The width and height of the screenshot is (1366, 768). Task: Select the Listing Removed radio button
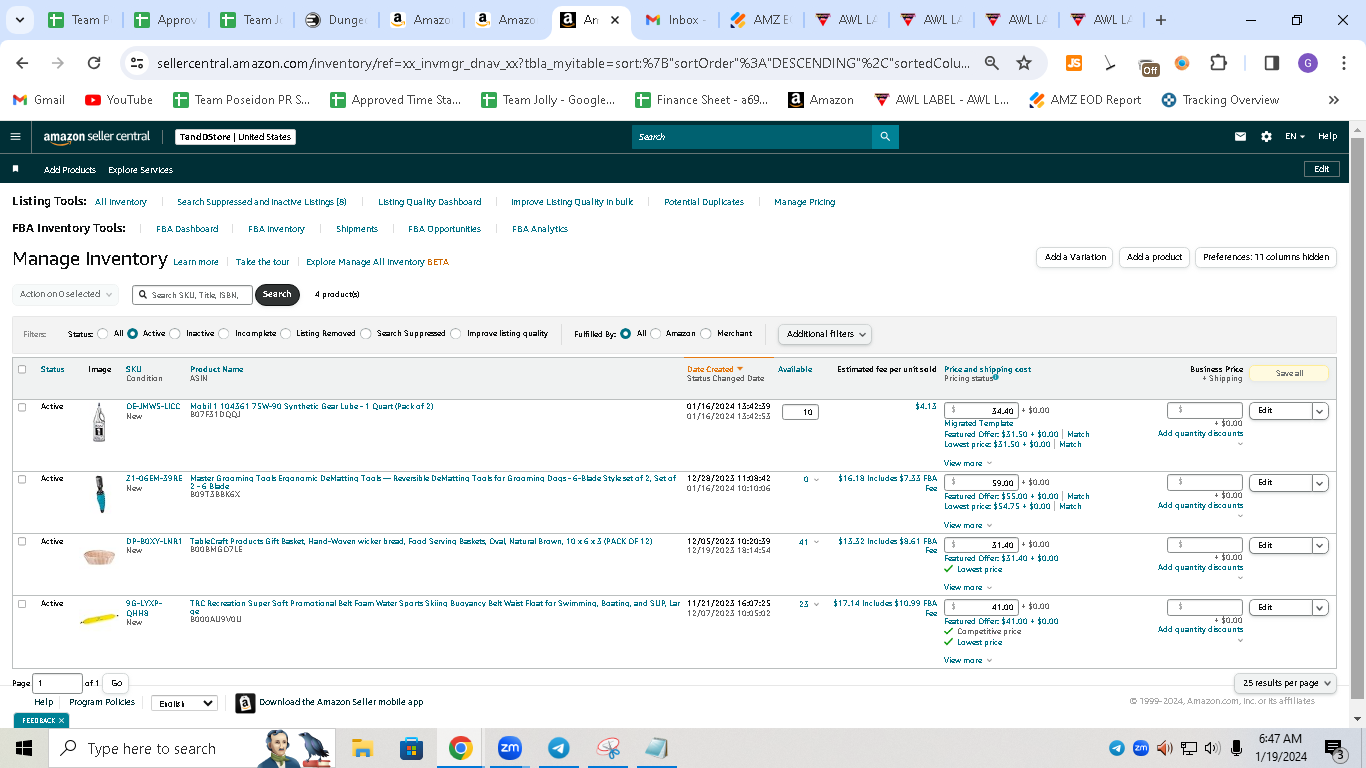click(286, 334)
